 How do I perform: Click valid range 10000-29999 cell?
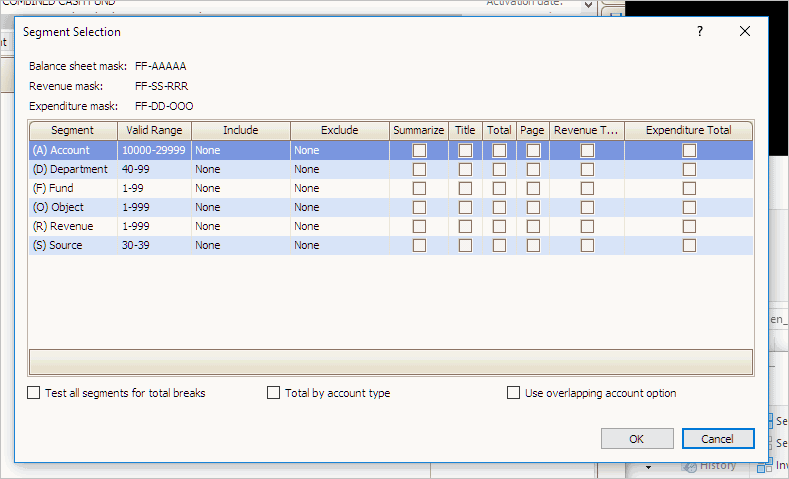point(154,150)
